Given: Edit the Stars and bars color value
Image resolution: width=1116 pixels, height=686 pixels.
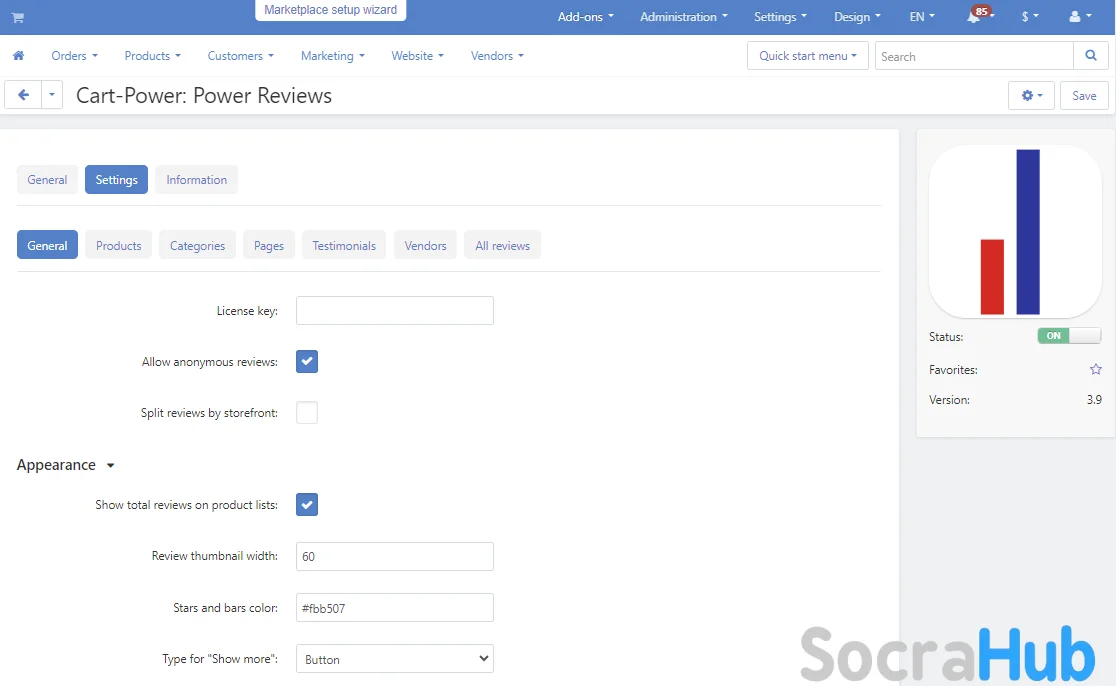Looking at the screenshot, I should pyautogui.click(x=394, y=608).
